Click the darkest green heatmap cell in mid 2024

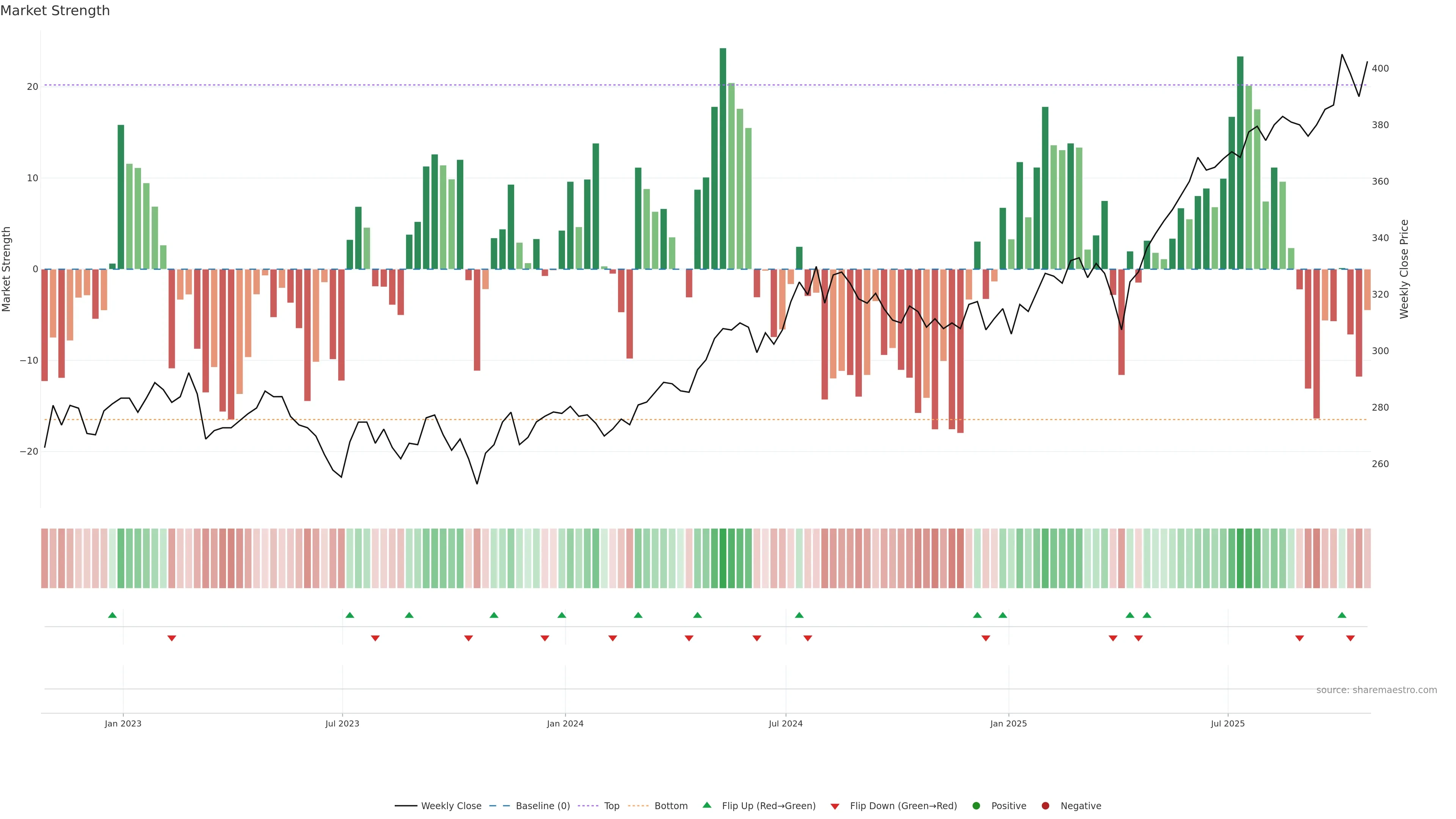(723, 559)
